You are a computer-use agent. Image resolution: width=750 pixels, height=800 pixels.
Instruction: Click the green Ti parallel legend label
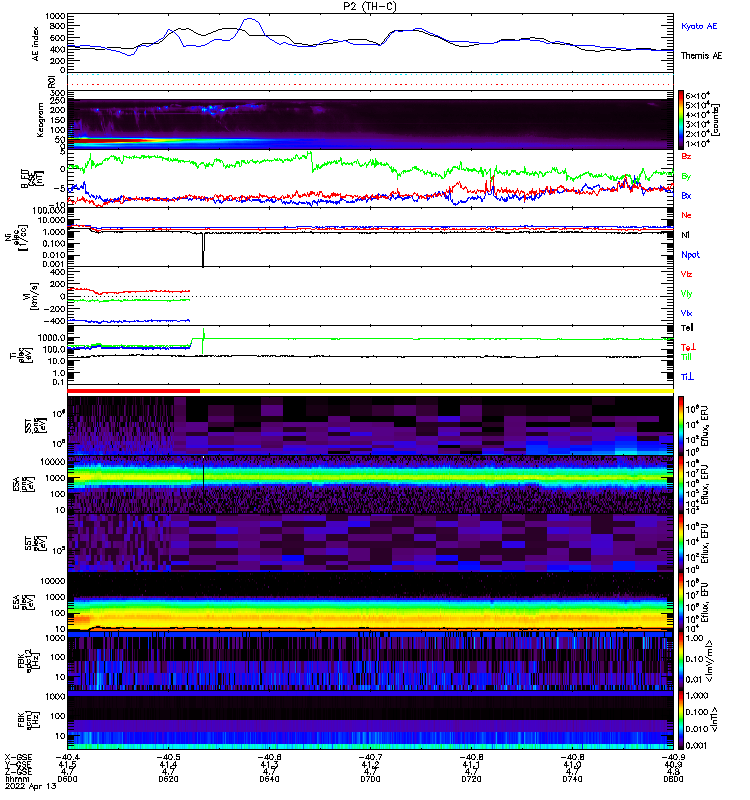pos(687,357)
